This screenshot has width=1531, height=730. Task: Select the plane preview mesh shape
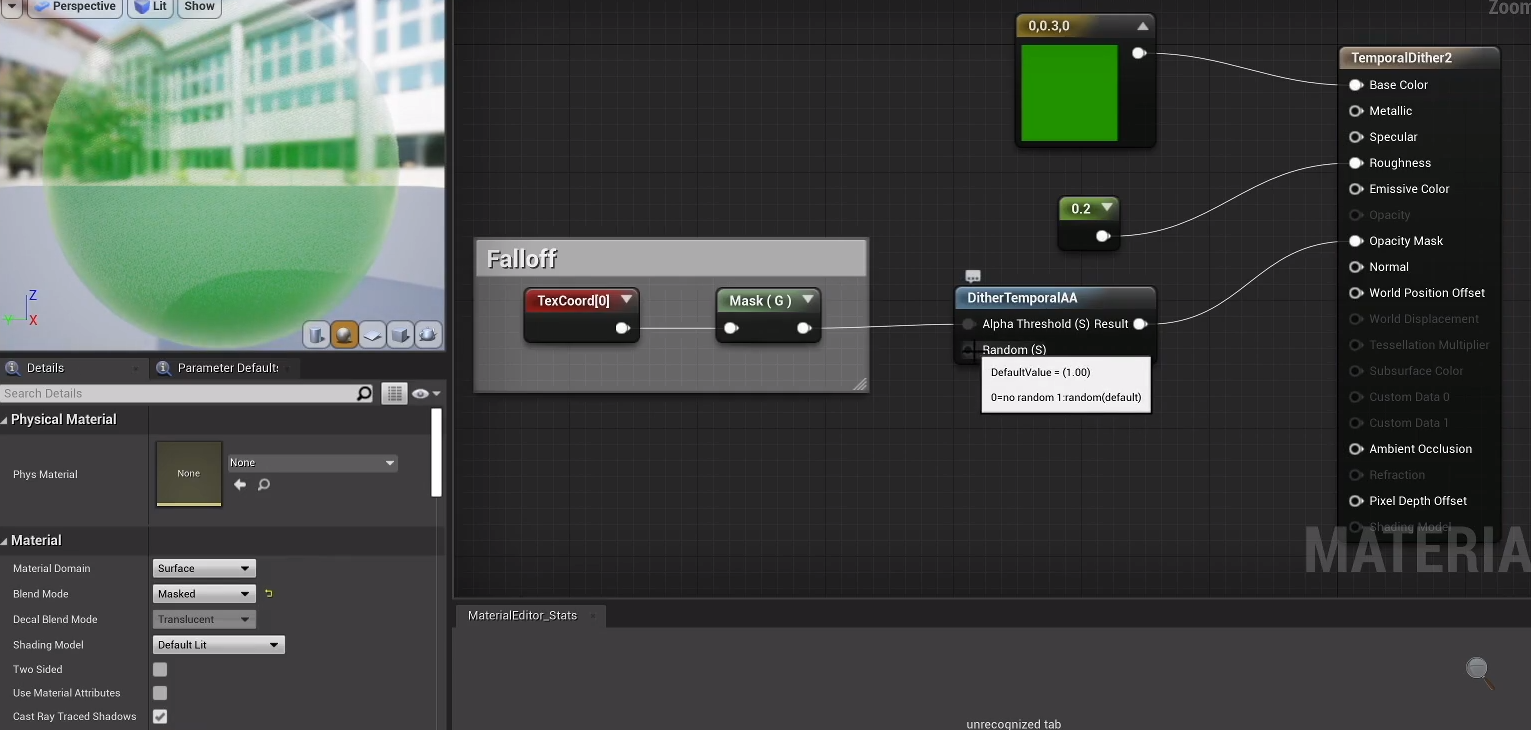coord(372,335)
